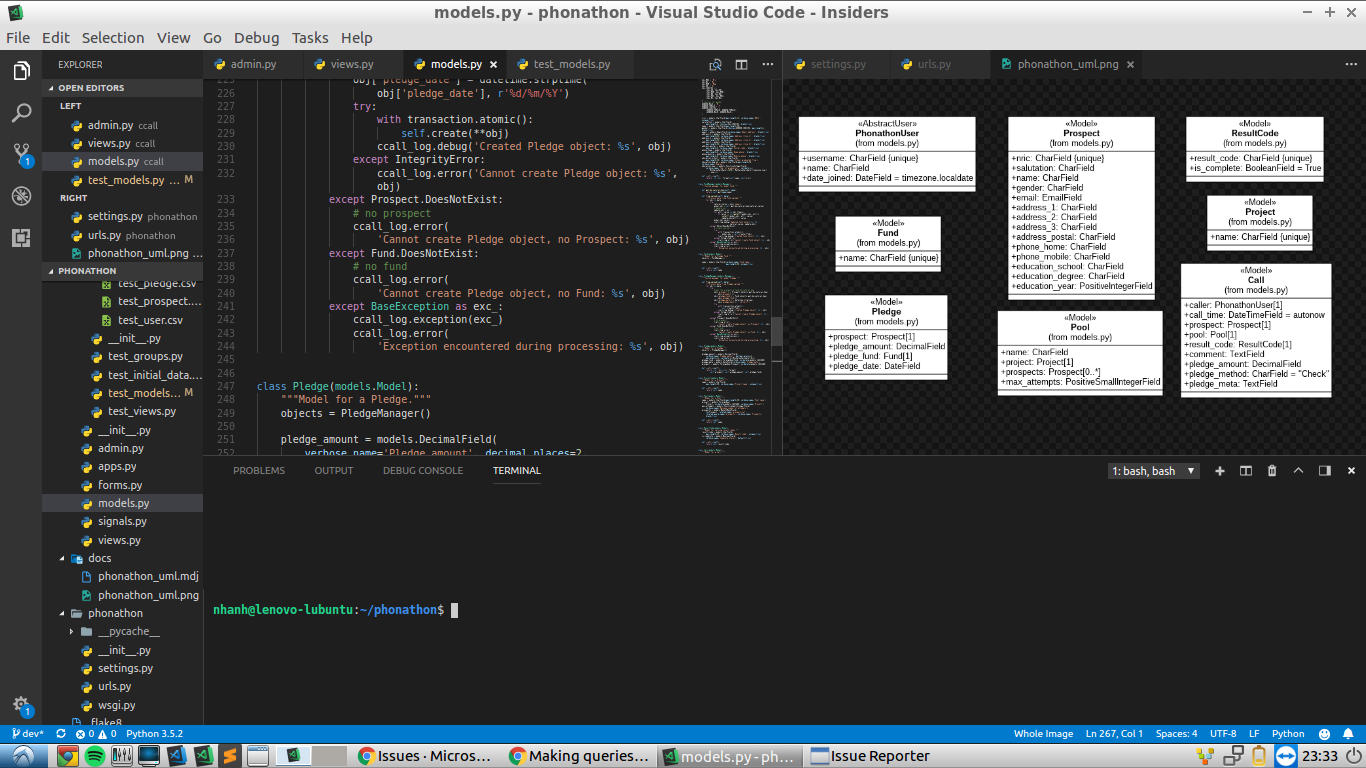
Task: Select the UTF-8 encoding indicator
Action: pyautogui.click(x=1223, y=733)
